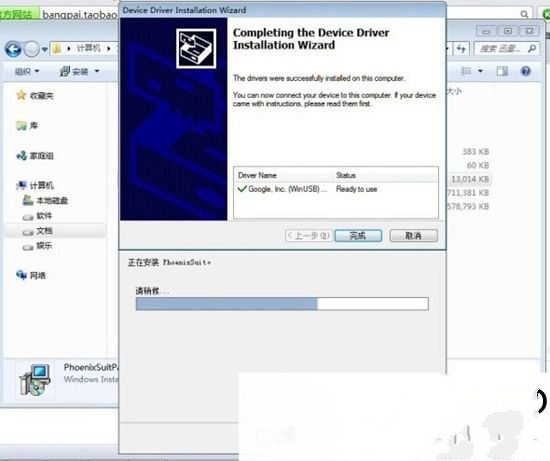Maximize the Explorer window
Image resolution: width=550 pixels, height=461 pixels.
[508, 31]
